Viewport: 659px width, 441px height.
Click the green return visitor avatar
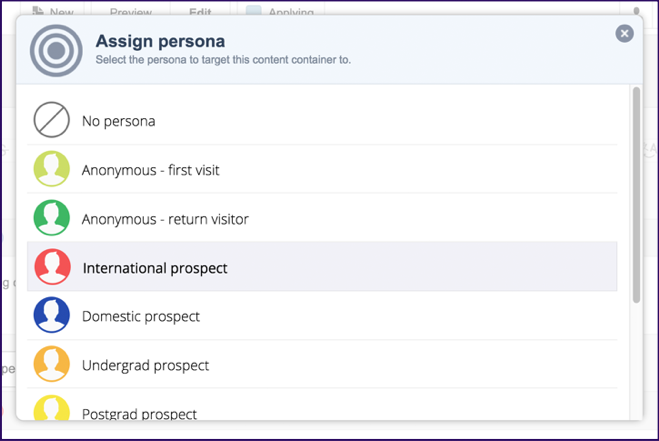pos(51,217)
